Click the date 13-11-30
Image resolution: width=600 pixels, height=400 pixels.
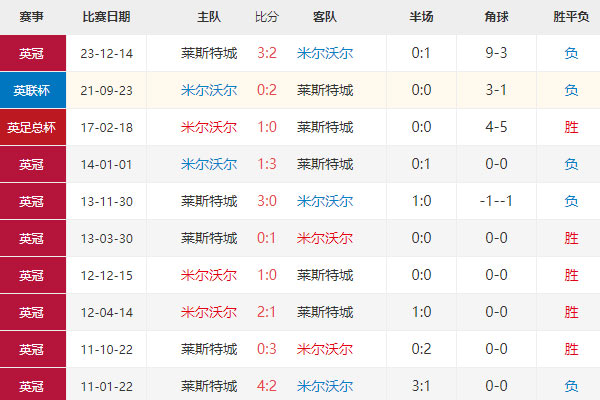(x=106, y=201)
